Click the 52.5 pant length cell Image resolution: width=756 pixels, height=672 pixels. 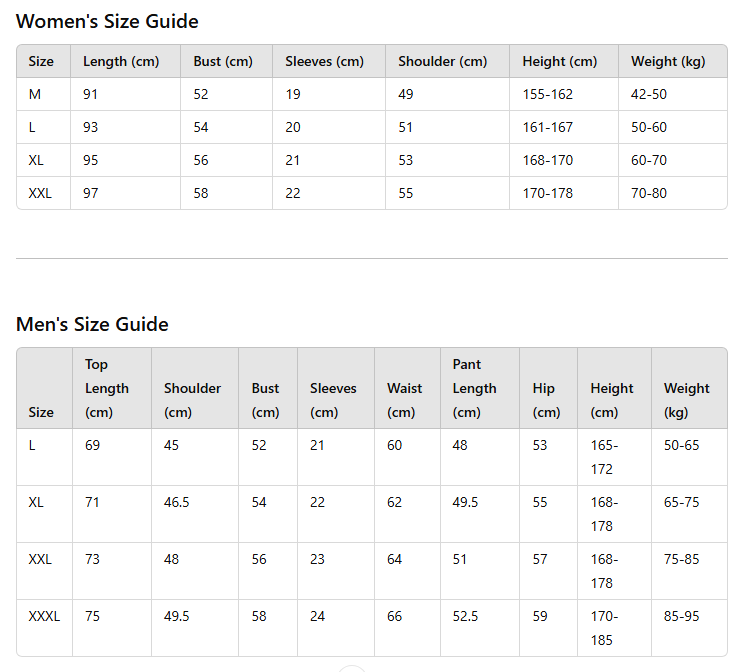pyautogui.click(x=465, y=616)
